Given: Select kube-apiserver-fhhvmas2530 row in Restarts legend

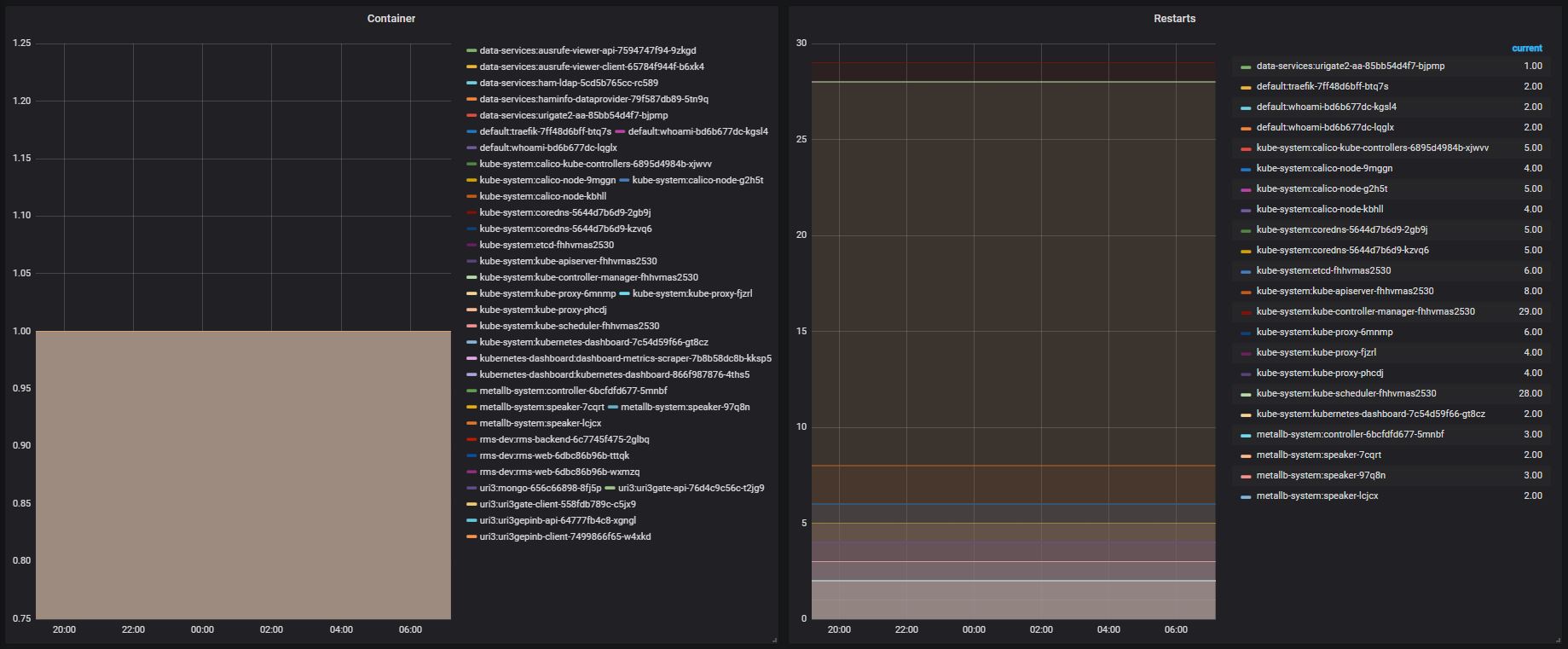Looking at the screenshot, I should click(1392, 292).
